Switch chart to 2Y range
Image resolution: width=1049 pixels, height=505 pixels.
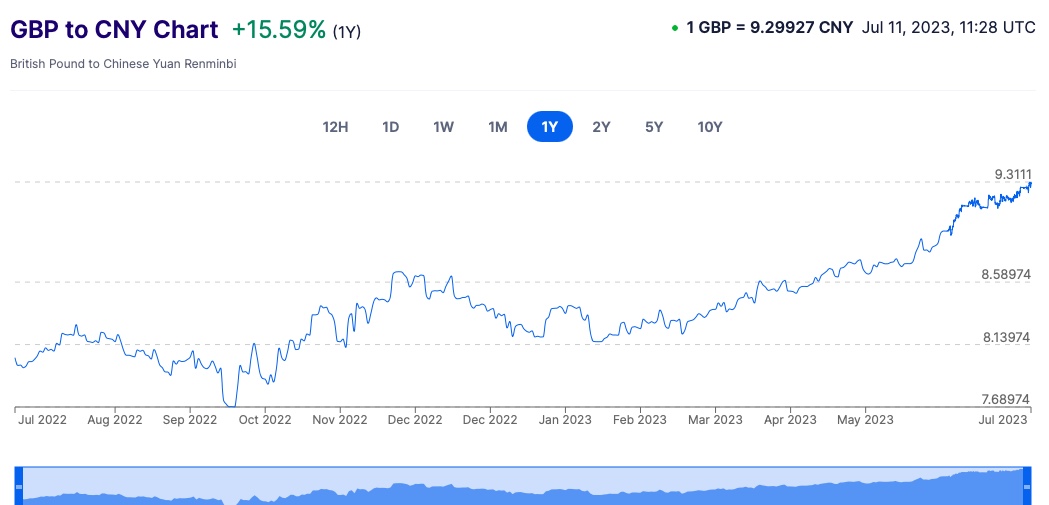(x=601, y=127)
